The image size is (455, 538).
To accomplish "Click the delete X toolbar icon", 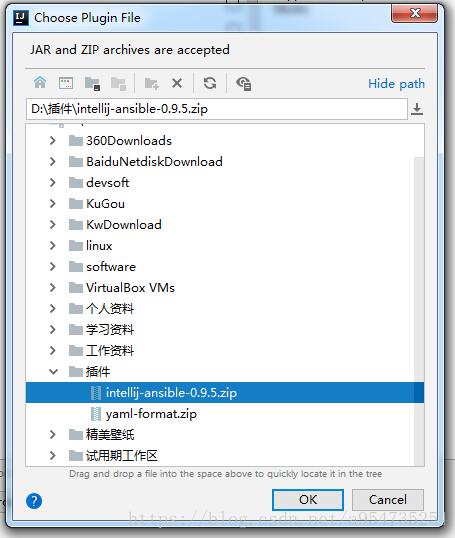I will (177, 83).
